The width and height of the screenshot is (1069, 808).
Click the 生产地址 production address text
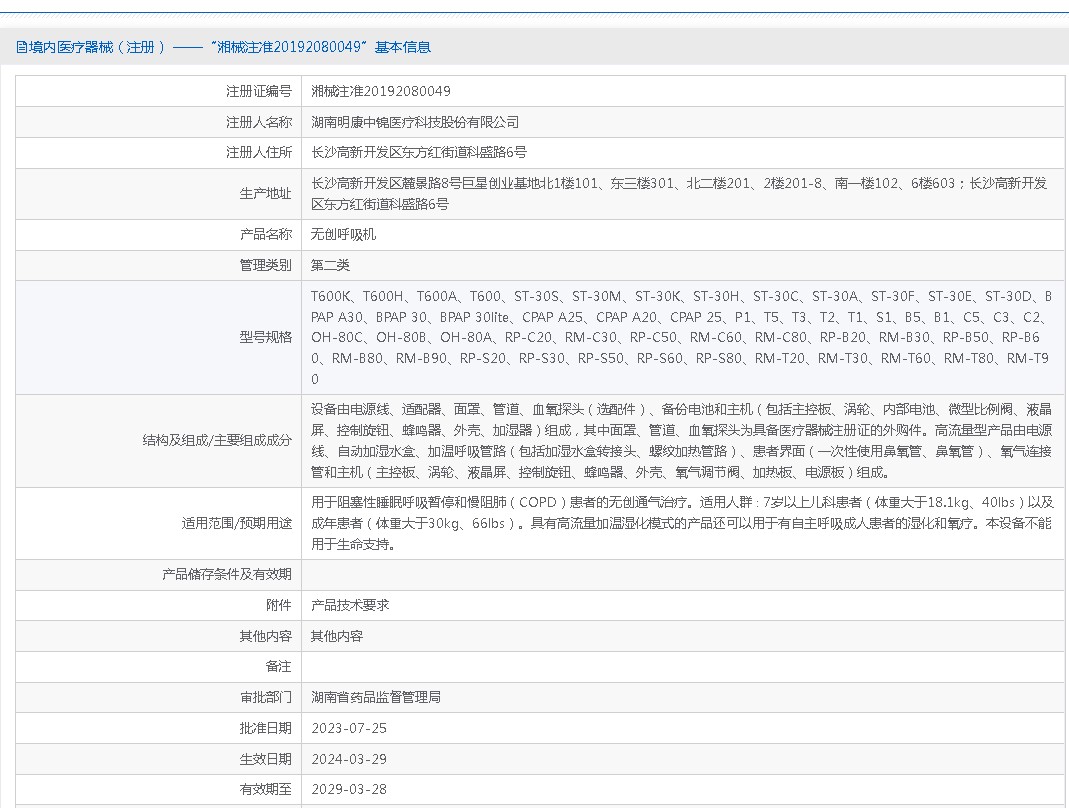click(679, 193)
